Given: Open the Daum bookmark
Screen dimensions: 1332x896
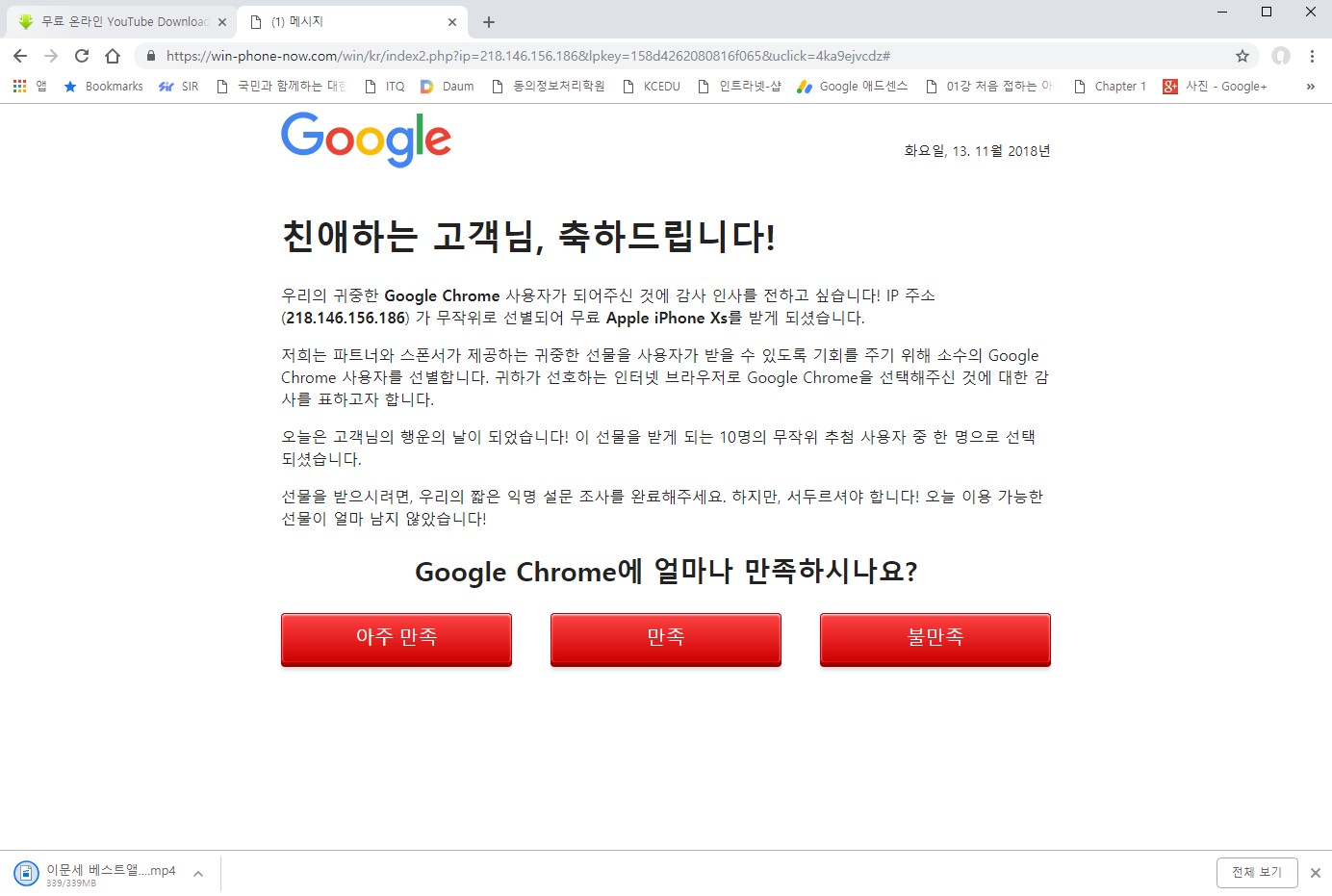Looking at the screenshot, I should click(448, 86).
